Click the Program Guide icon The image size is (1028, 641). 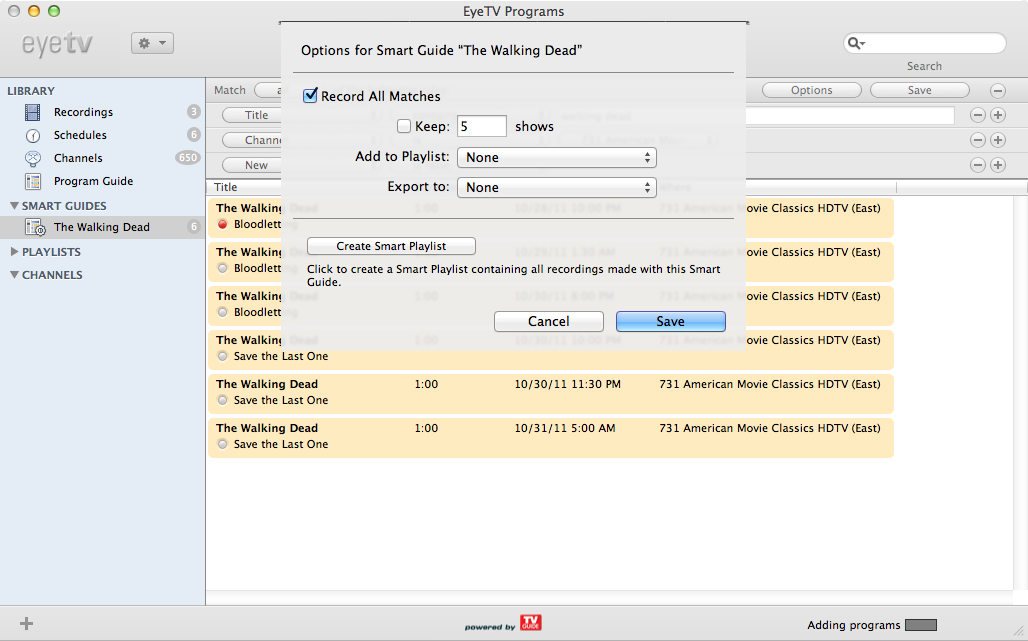33,181
